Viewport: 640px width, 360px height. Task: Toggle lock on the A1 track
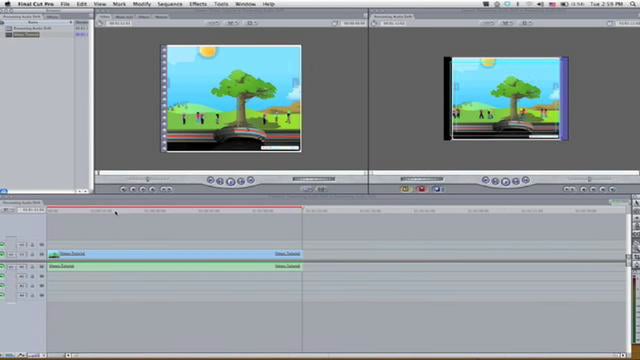[x=32, y=267]
